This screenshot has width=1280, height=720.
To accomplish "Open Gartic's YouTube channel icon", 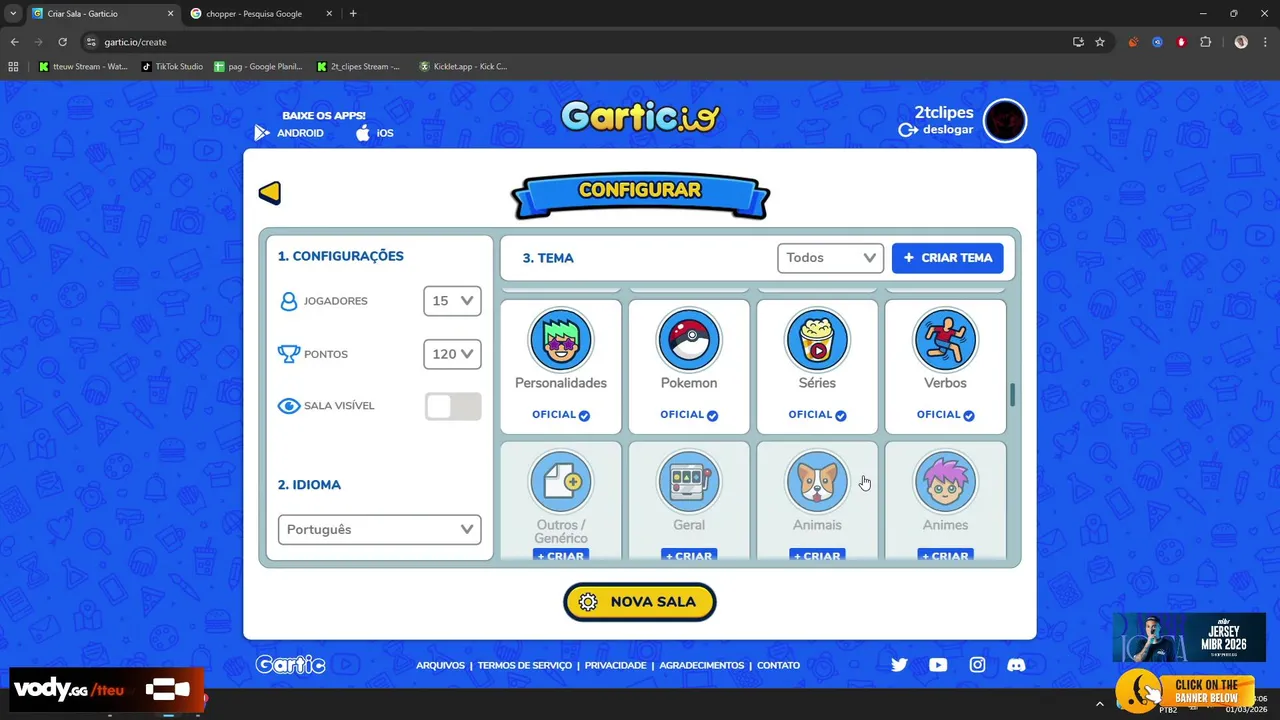I will 938,665.
